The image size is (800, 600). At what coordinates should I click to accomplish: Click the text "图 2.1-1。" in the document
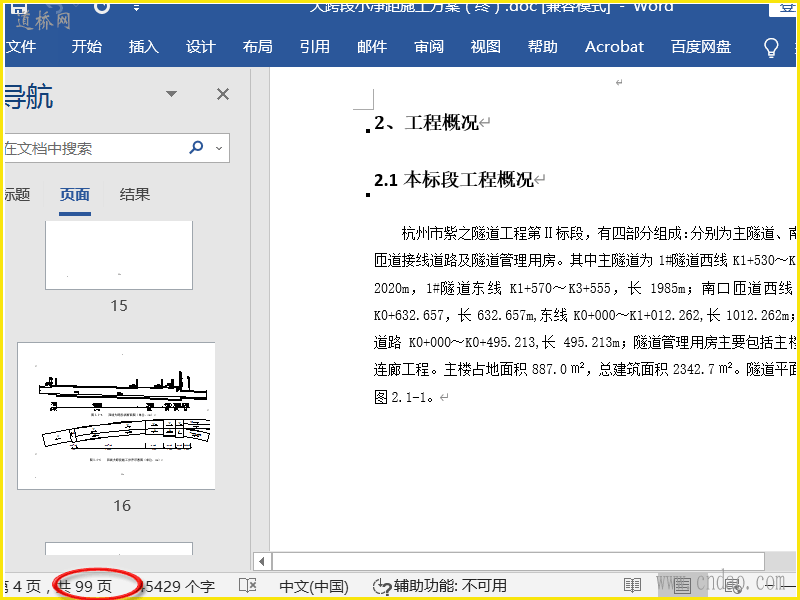404,397
